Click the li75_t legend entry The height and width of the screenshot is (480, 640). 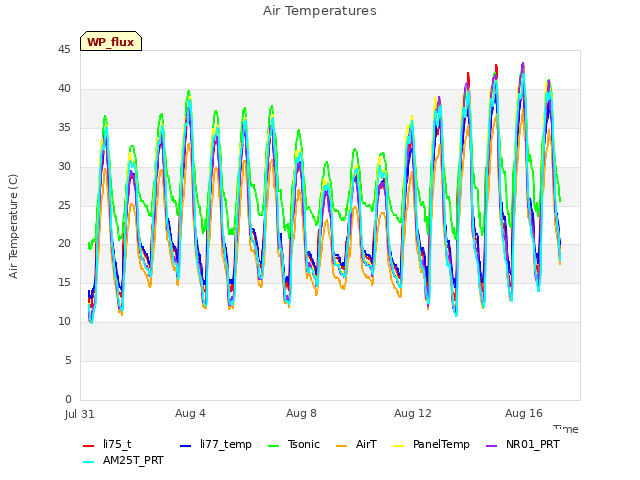(x=107, y=444)
